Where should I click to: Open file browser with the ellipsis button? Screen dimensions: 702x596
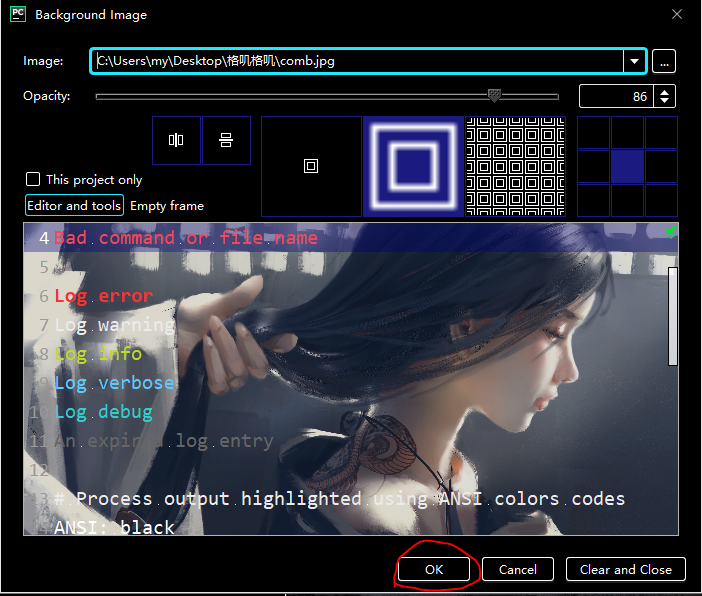click(x=664, y=61)
